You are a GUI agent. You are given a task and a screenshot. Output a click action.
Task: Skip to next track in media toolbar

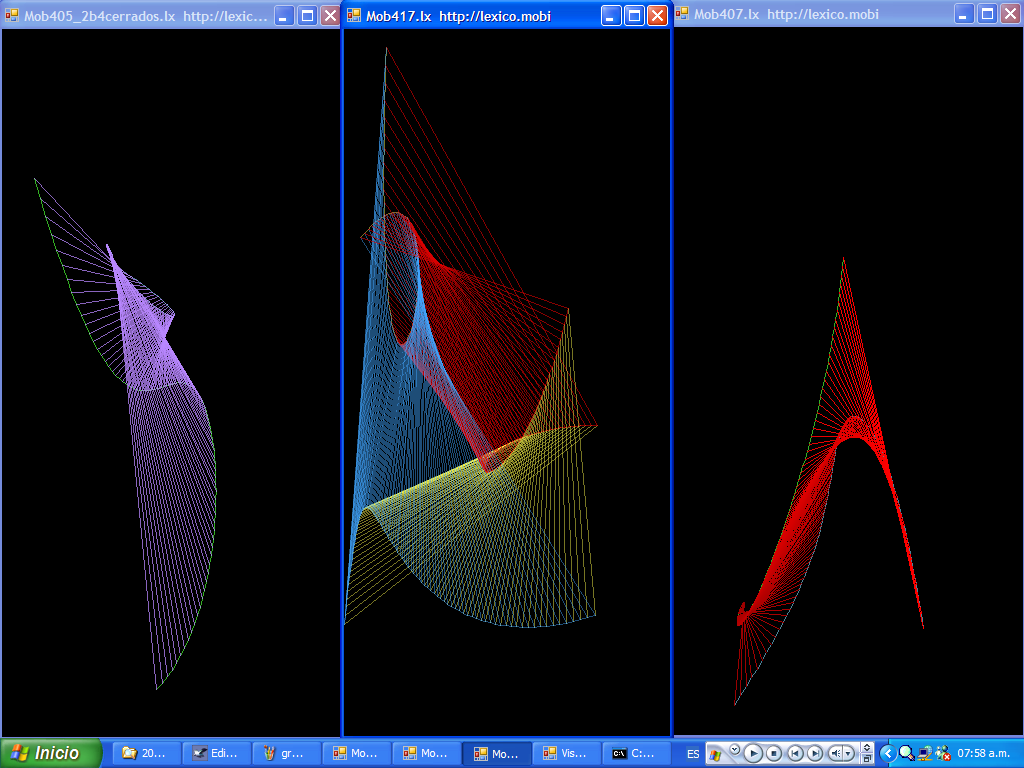(815, 753)
